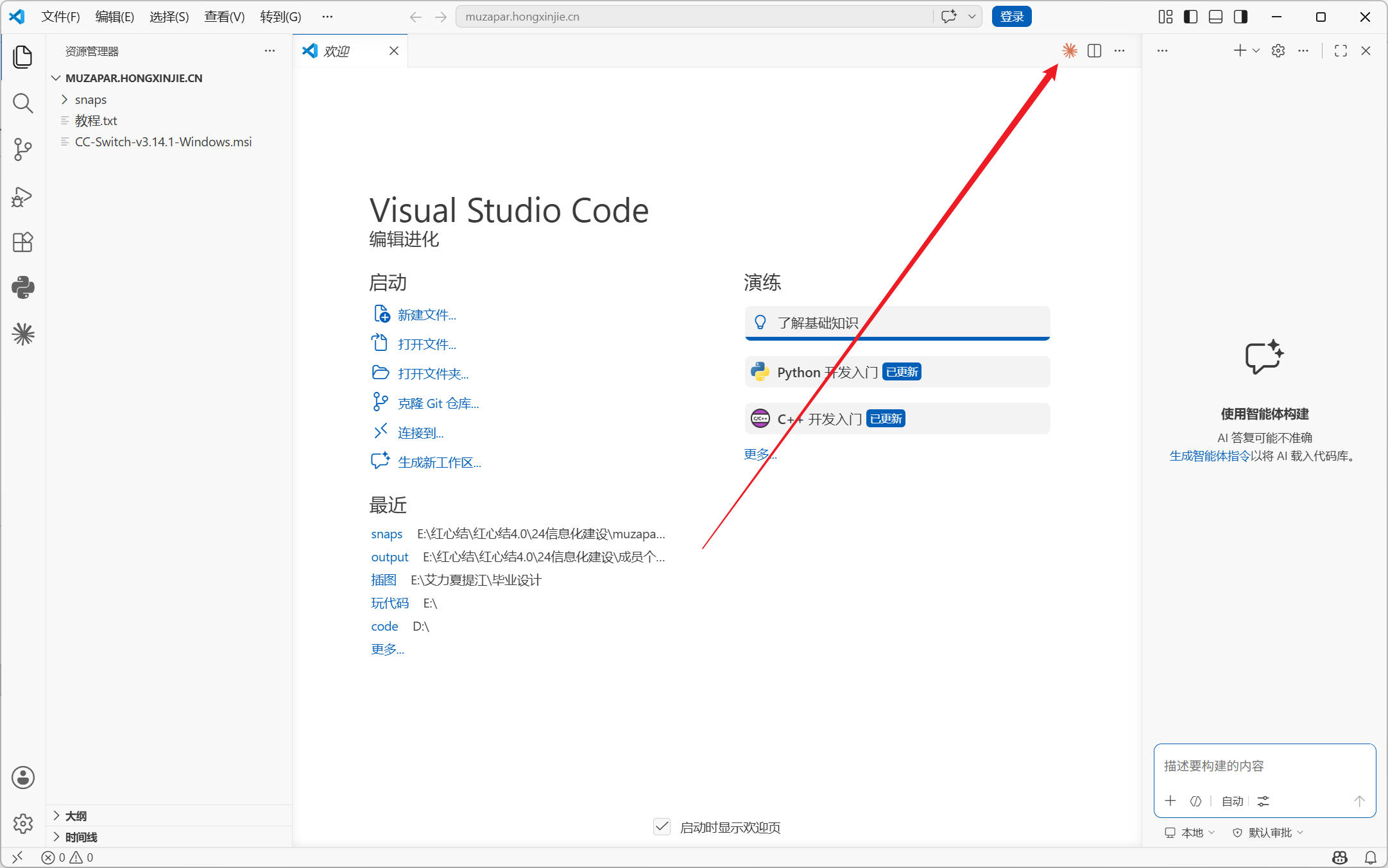Open the Explorer view in activity bar
The image size is (1388, 868).
[22, 56]
